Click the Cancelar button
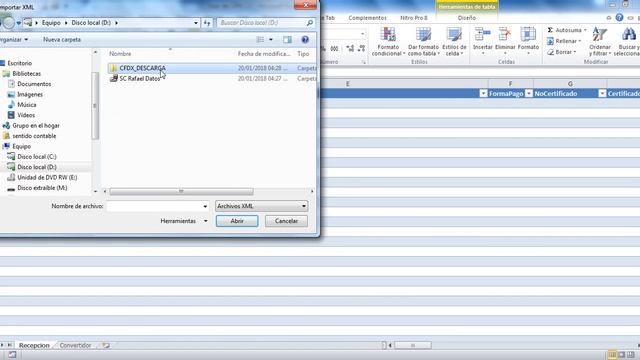The width and height of the screenshot is (640, 360). coord(286,221)
